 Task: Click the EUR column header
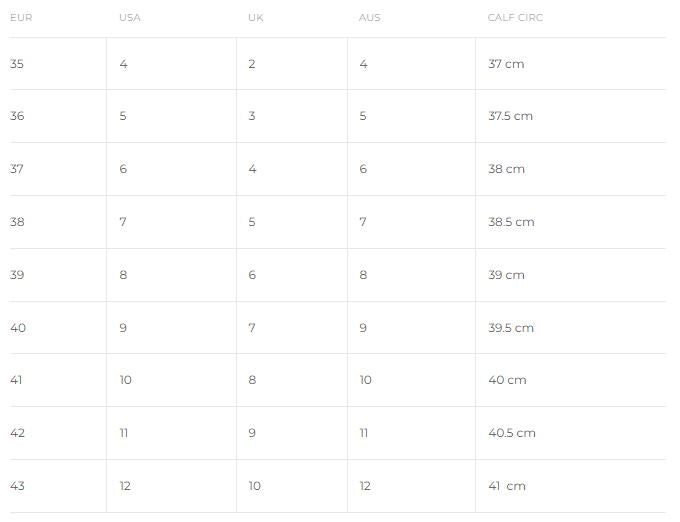click(x=21, y=18)
